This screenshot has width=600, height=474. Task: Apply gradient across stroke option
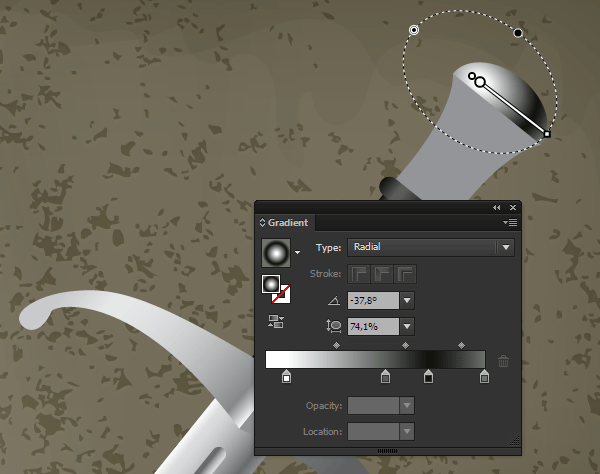(405, 274)
